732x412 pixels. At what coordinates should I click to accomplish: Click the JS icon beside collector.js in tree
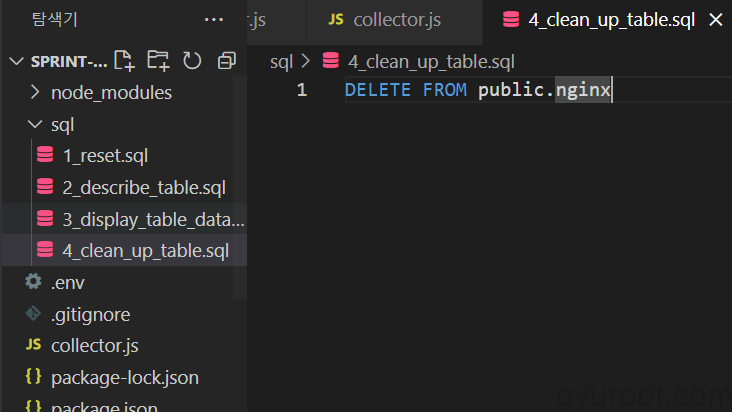click(33, 346)
